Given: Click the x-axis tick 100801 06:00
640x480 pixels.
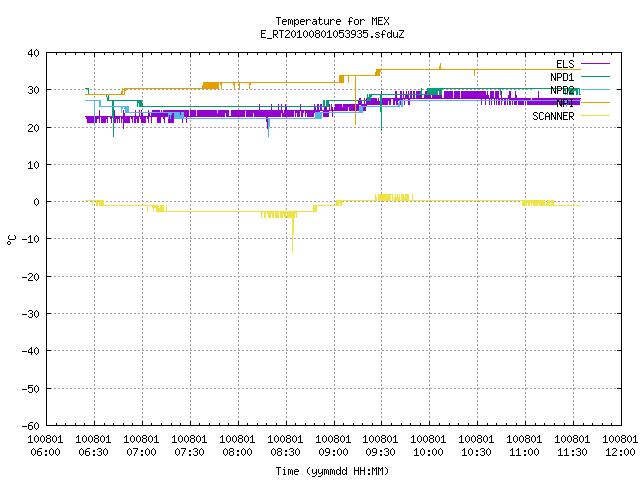Looking at the screenshot, I should point(46,445).
